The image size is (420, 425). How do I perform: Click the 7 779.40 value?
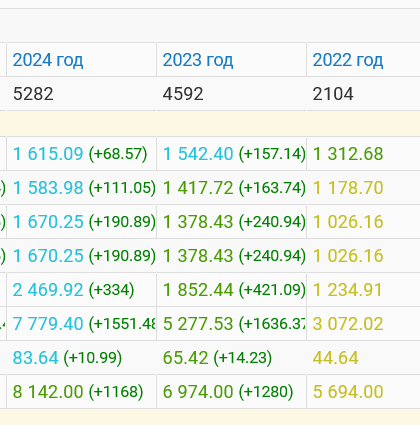tap(48, 324)
